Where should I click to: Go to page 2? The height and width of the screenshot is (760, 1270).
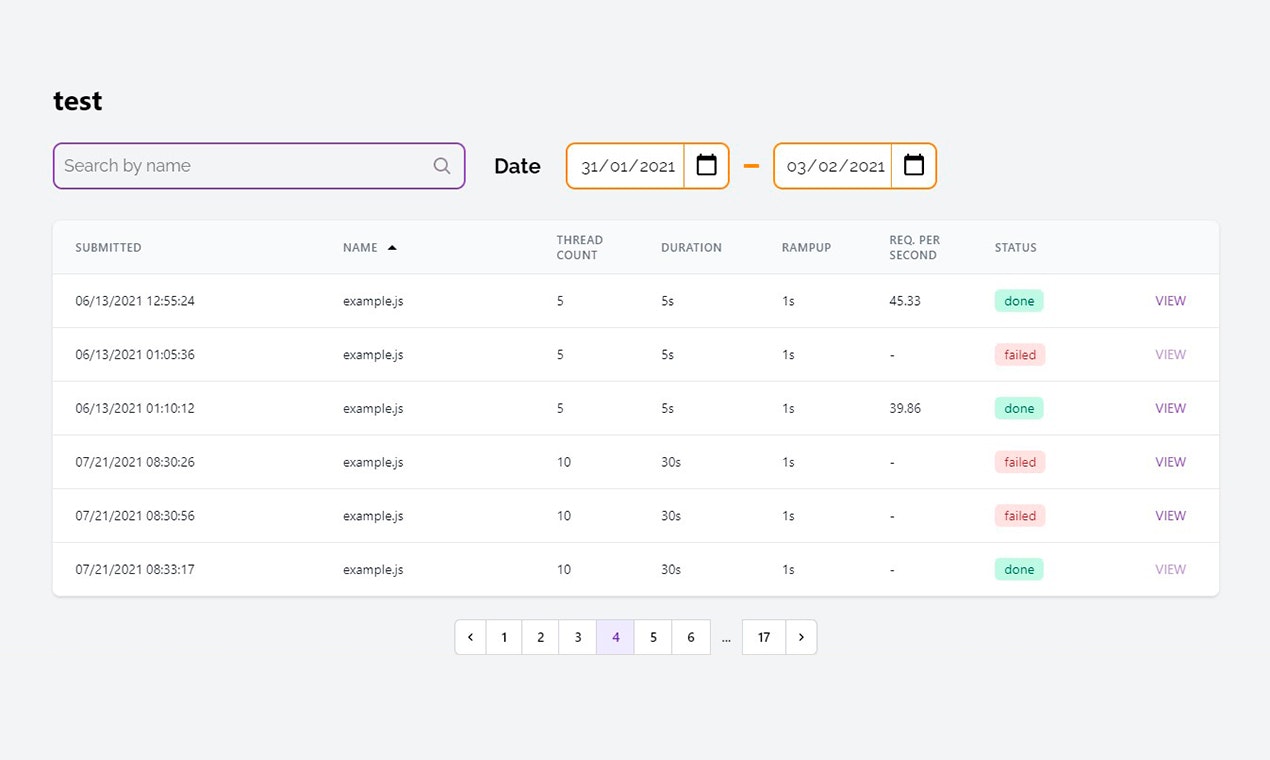point(540,637)
